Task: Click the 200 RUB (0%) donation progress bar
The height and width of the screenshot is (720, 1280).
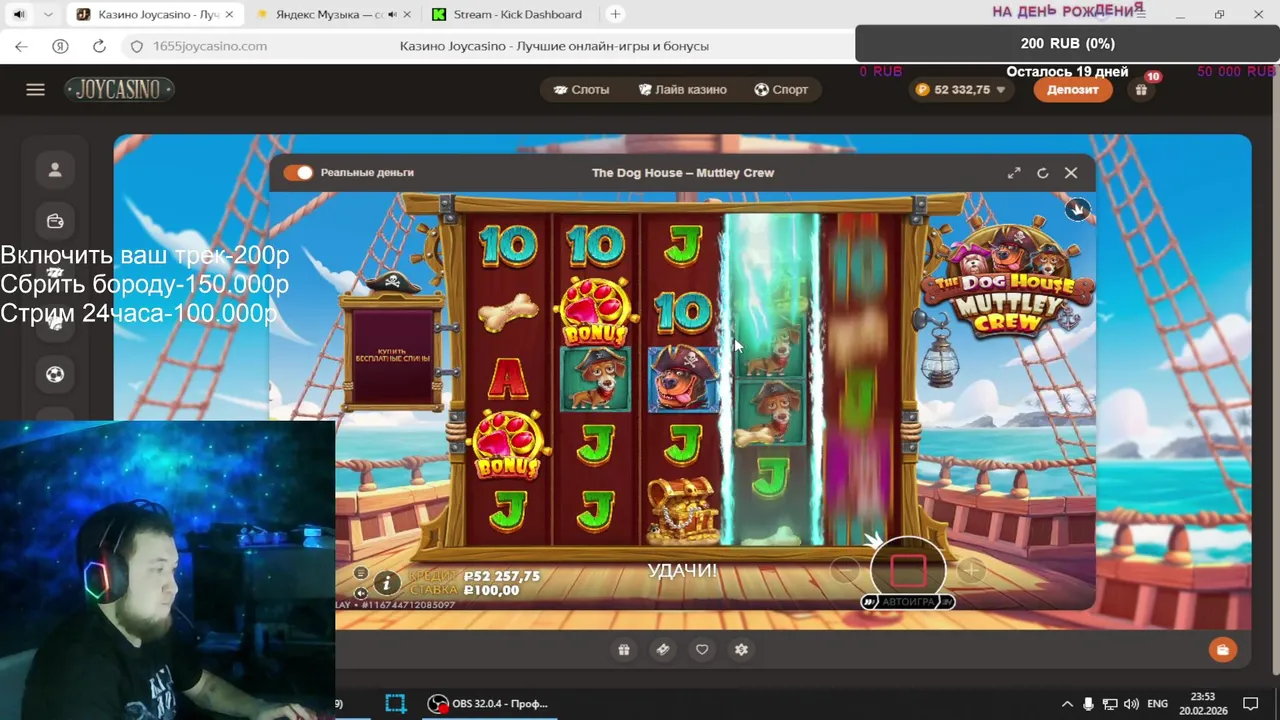Action: [x=1067, y=43]
